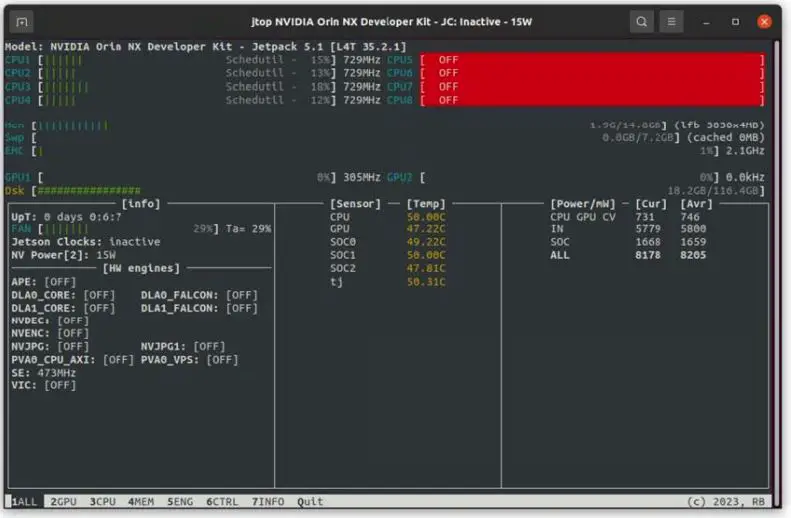Open the 3CPU tab

tap(102, 501)
